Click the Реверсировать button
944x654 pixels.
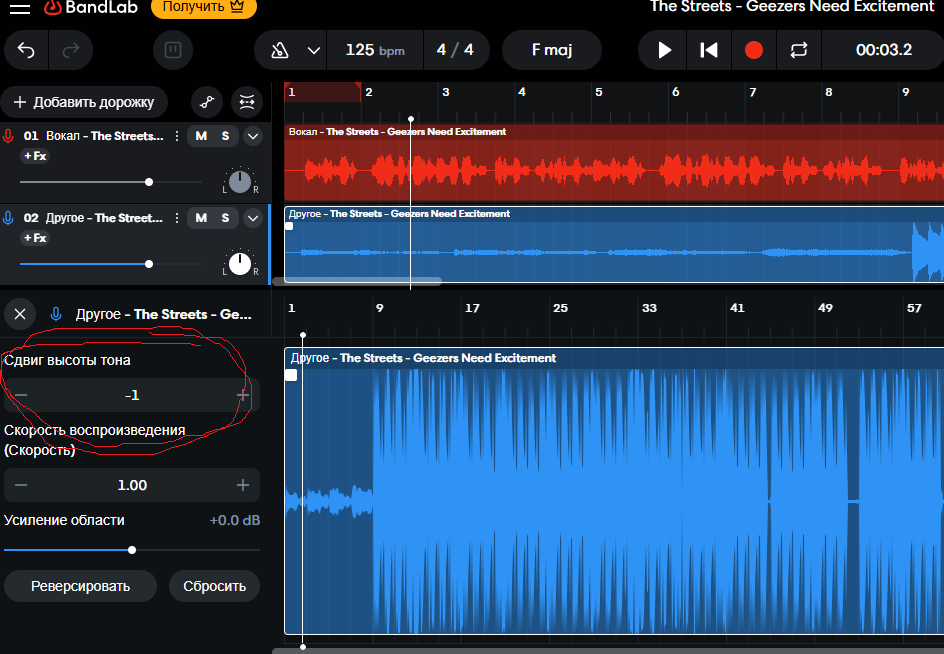[80, 586]
